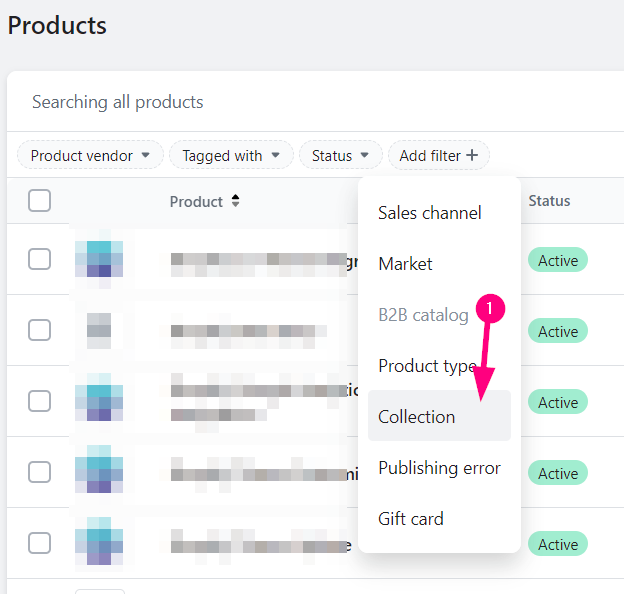Image resolution: width=624 pixels, height=594 pixels.
Task: Open the Tagged with filter dropdown
Action: click(231, 156)
